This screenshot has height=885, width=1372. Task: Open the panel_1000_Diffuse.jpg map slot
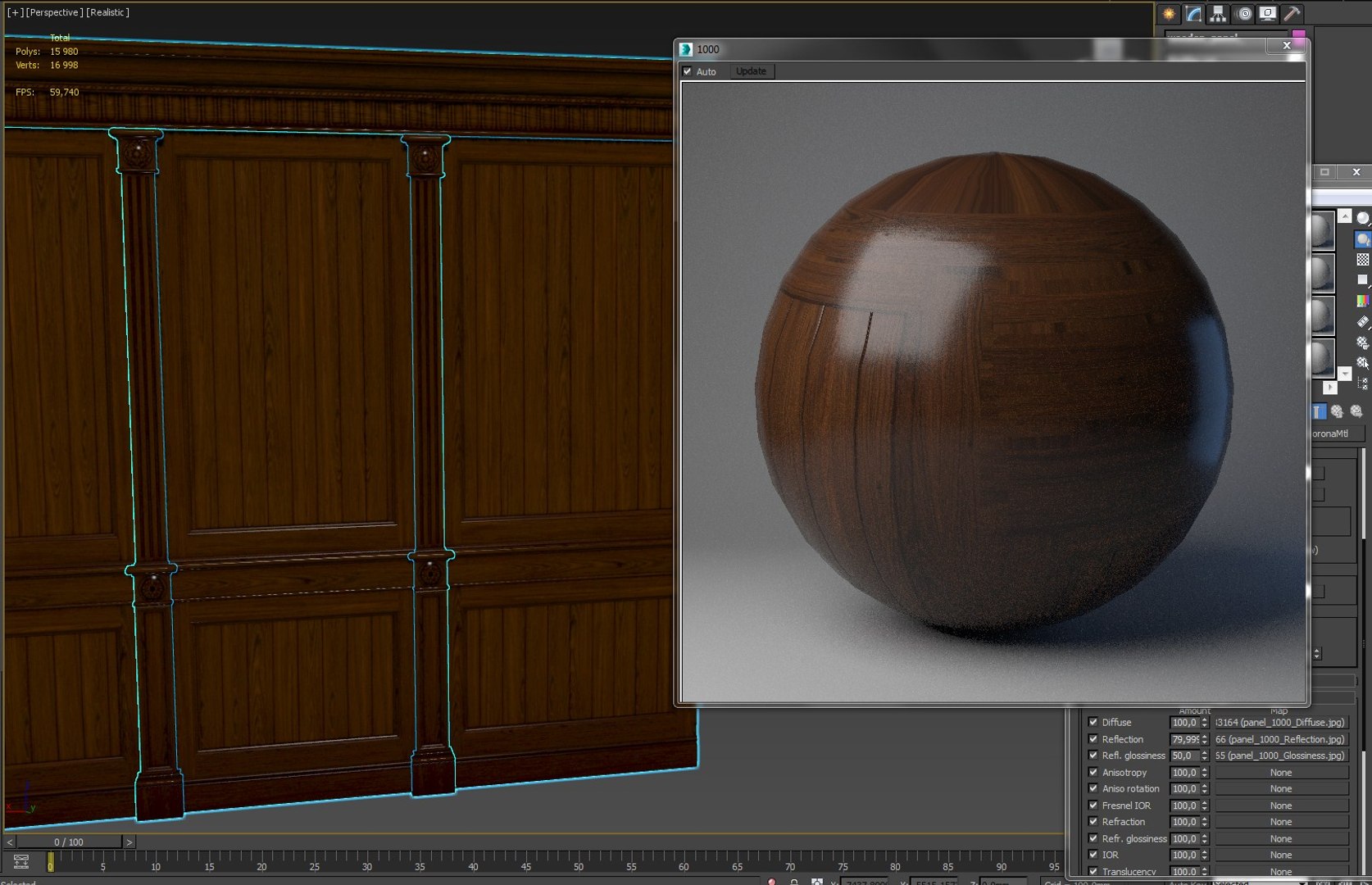point(1281,723)
